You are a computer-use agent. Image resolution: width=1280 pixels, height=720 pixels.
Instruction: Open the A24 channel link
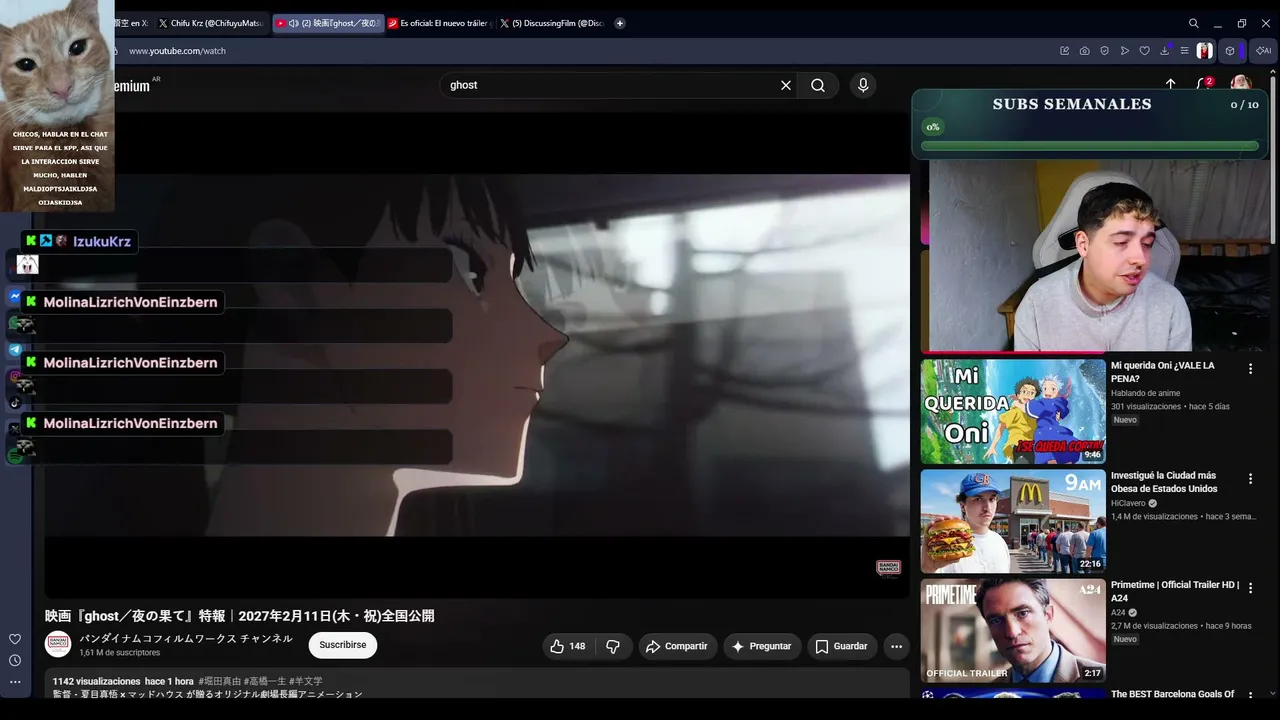tap(1118, 613)
